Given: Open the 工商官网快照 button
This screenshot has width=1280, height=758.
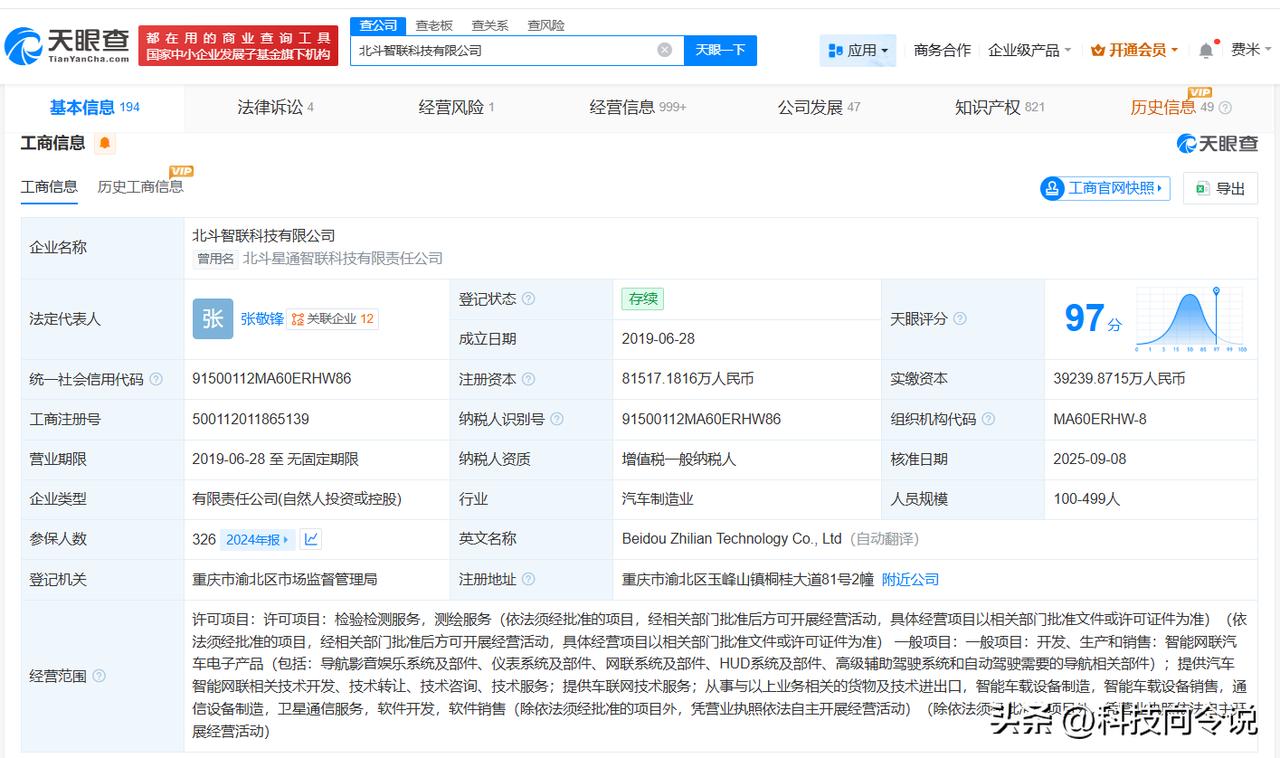Looking at the screenshot, I should click(x=1105, y=188).
